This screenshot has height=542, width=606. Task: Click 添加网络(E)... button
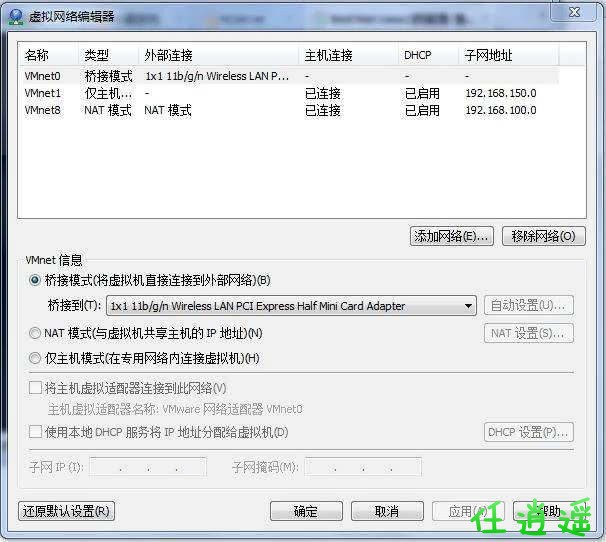click(451, 236)
